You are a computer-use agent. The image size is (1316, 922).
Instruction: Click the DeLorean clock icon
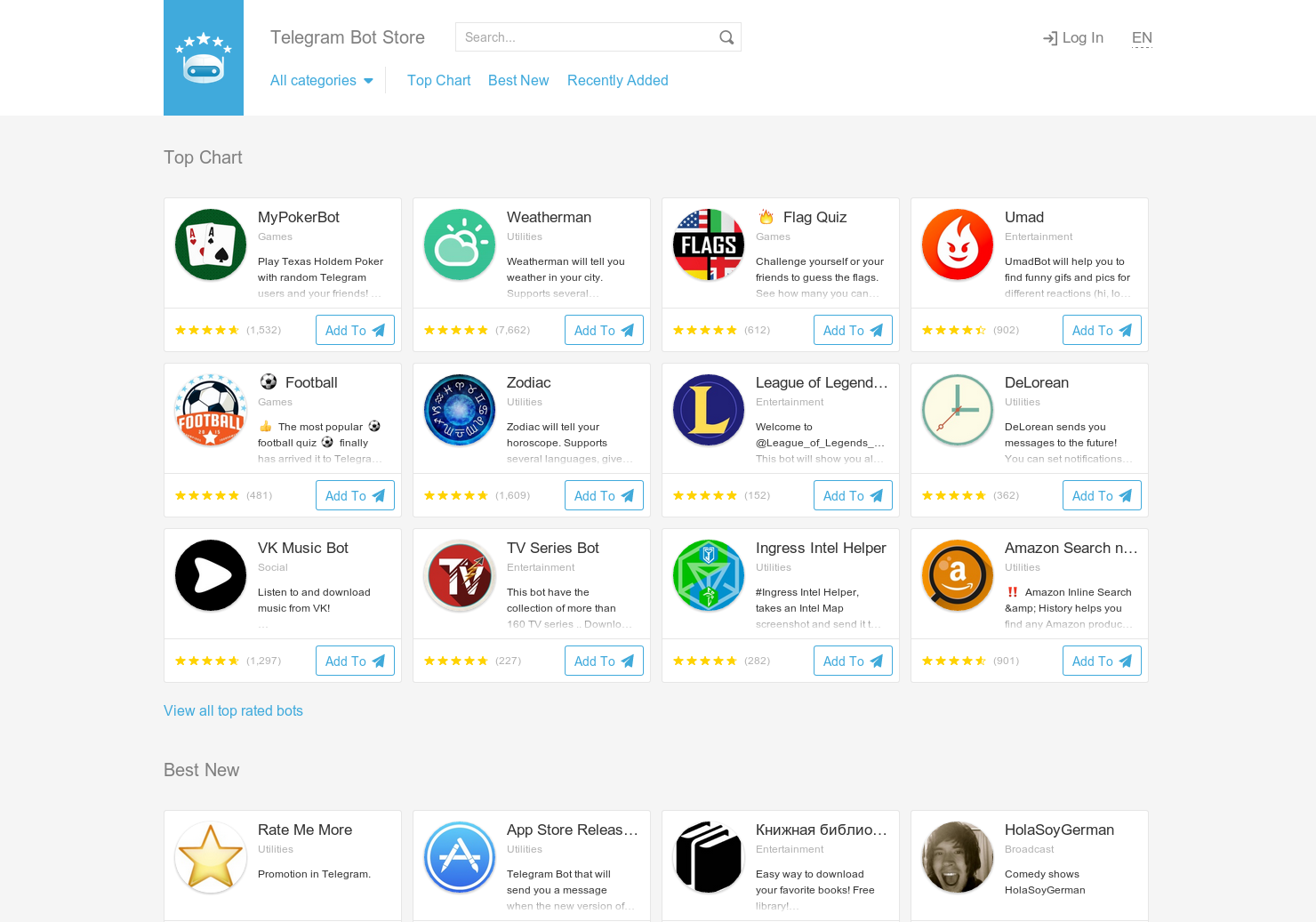tap(957, 410)
